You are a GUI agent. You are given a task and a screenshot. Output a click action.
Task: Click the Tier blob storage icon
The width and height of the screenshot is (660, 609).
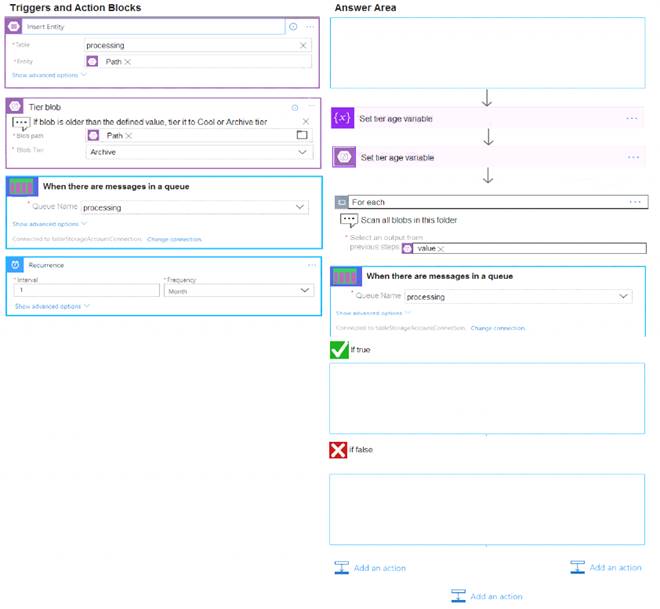click(15, 106)
